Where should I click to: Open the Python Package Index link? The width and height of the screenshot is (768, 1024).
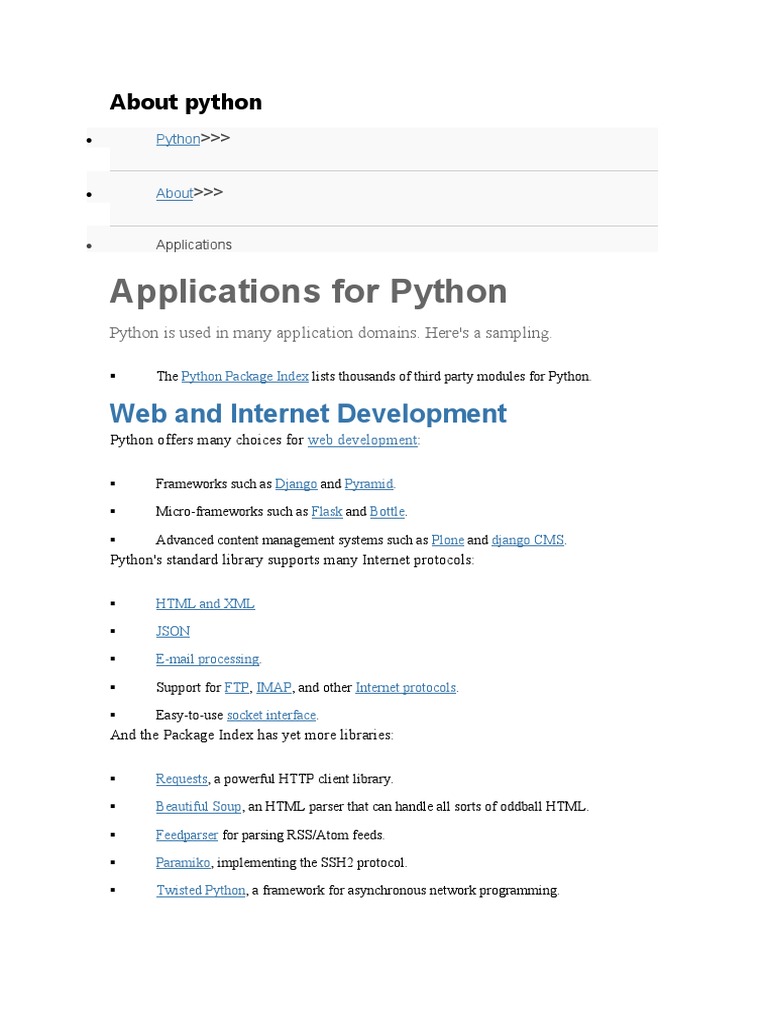tap(245, 377)
